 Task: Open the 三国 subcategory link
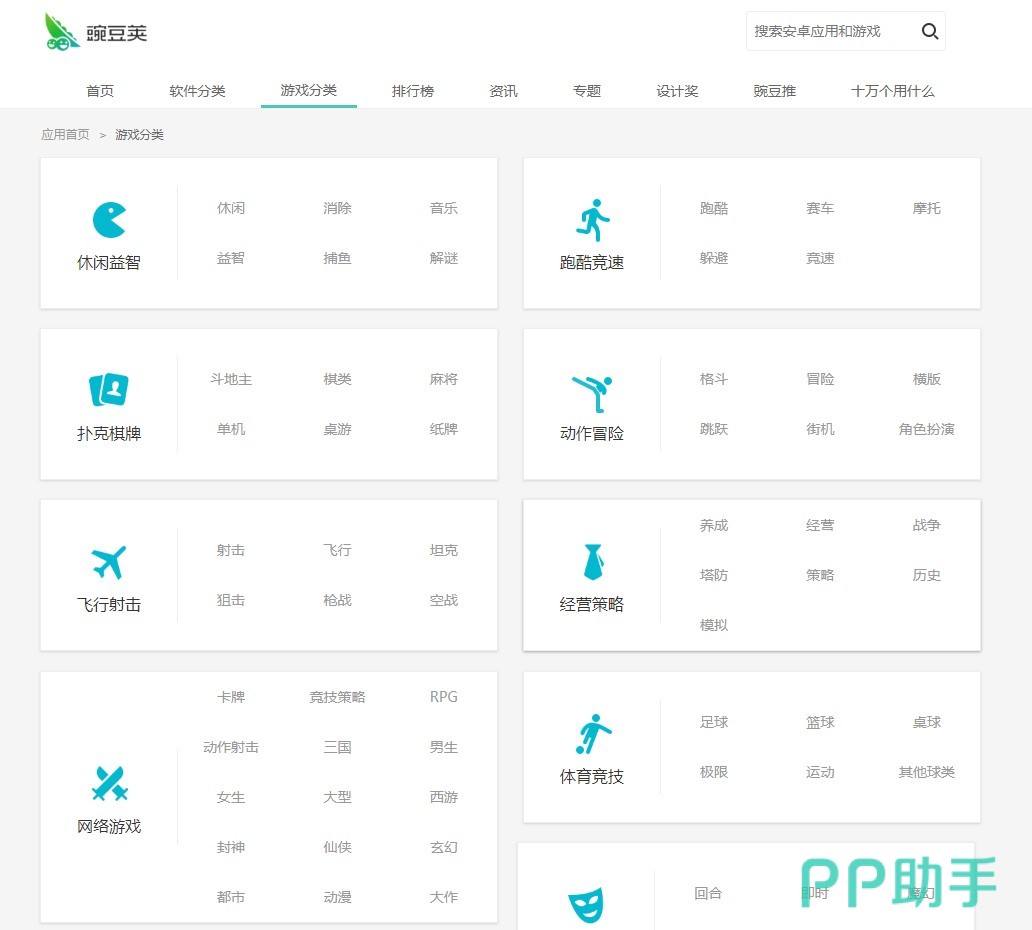click(x=337, y=747)
